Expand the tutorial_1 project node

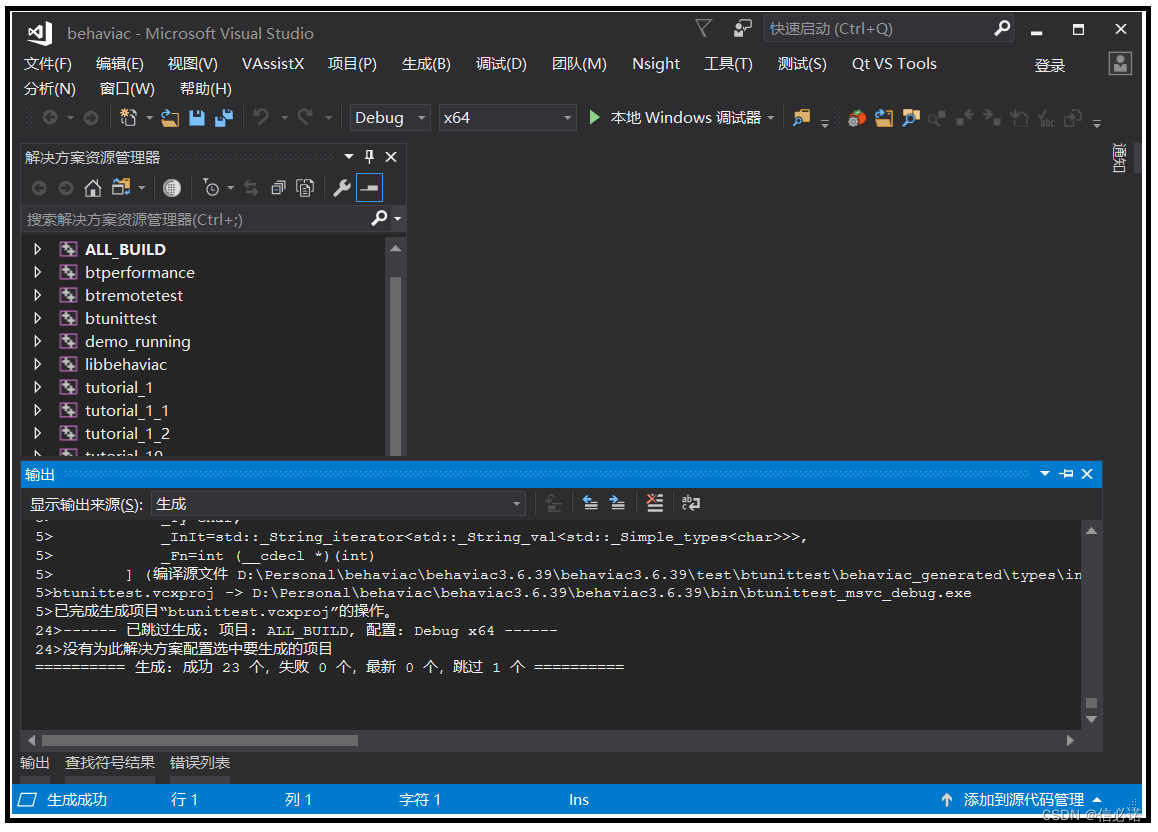pyautogui.click(x=38, y=388)
